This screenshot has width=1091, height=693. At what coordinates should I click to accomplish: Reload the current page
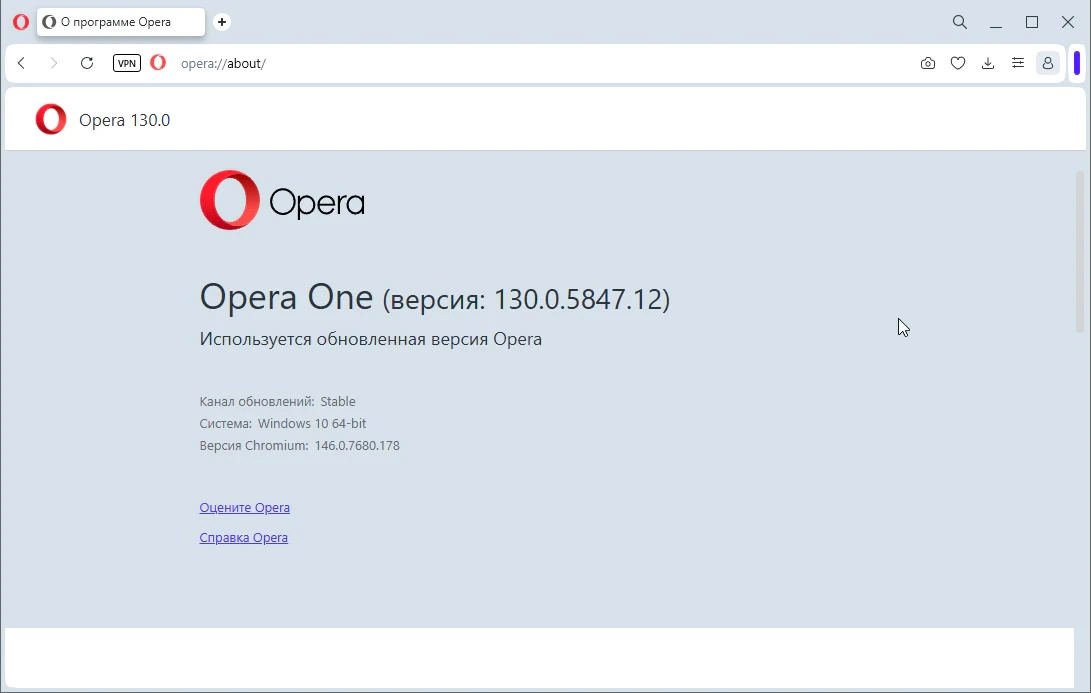87,63
